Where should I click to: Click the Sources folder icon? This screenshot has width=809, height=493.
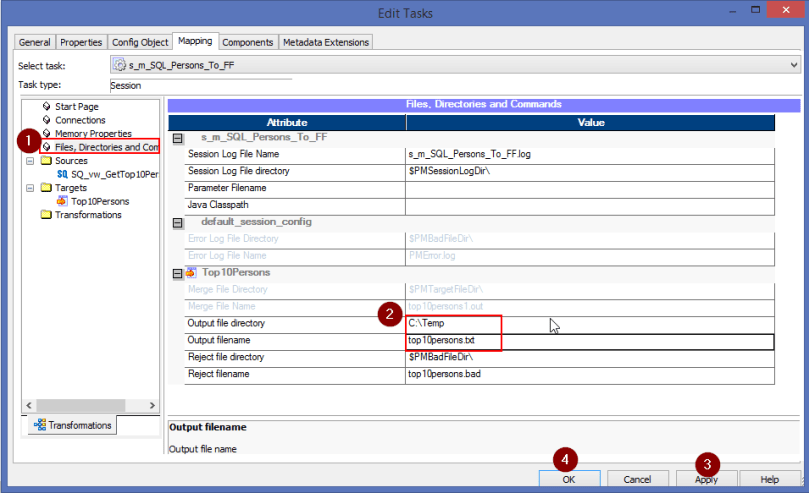coord(46,161)
